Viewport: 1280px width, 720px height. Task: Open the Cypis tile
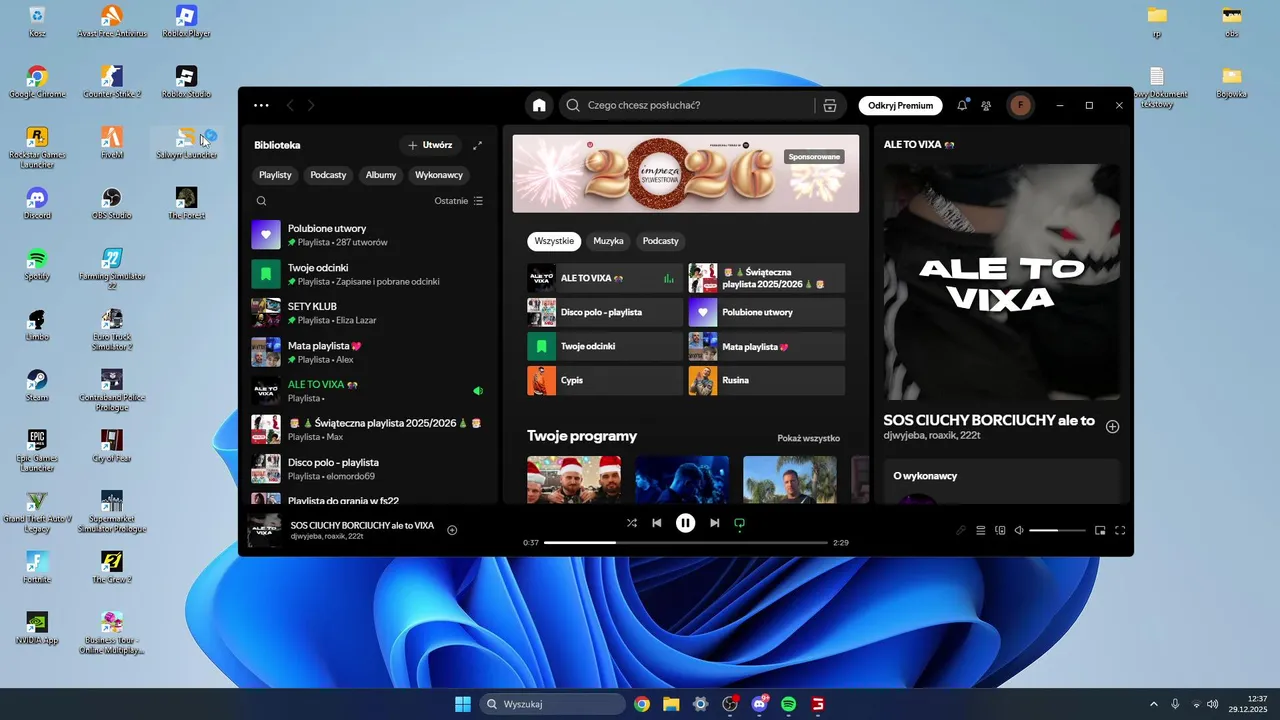point(605,380)
